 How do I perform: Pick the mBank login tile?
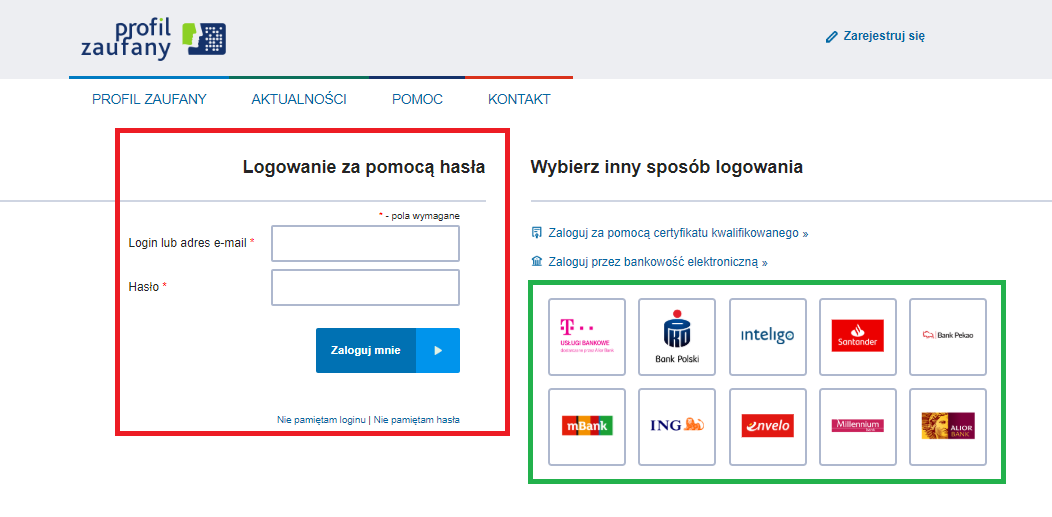click(587, 426)
